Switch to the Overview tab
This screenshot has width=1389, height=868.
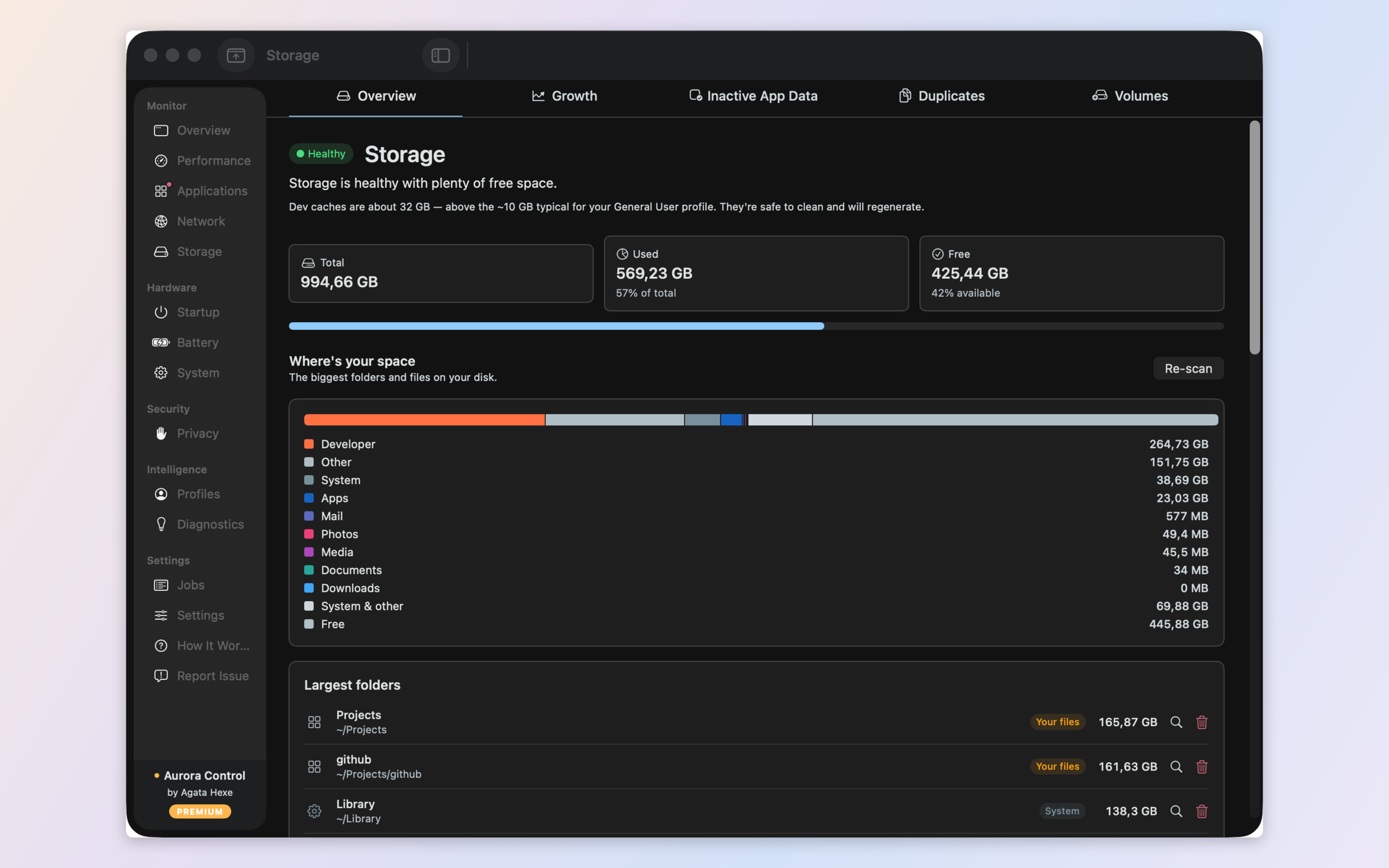click(x=375, y=96)
